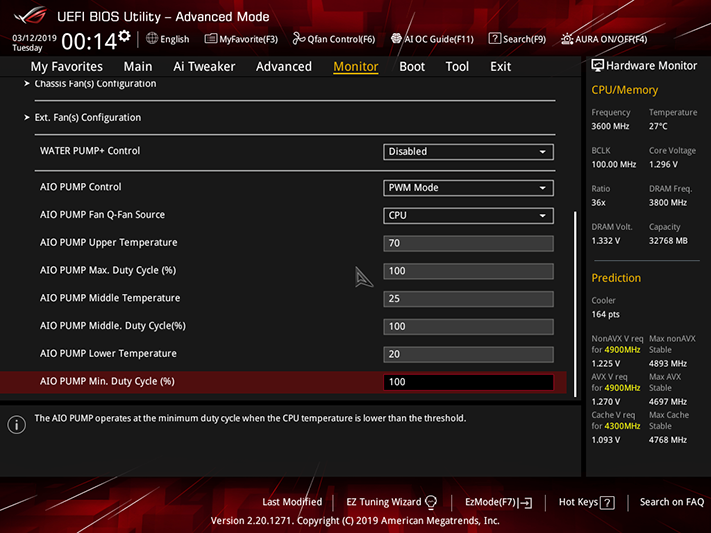The image size is (711, 533).
Task: Switch to the Main tab
Action: tap(138, 67)
